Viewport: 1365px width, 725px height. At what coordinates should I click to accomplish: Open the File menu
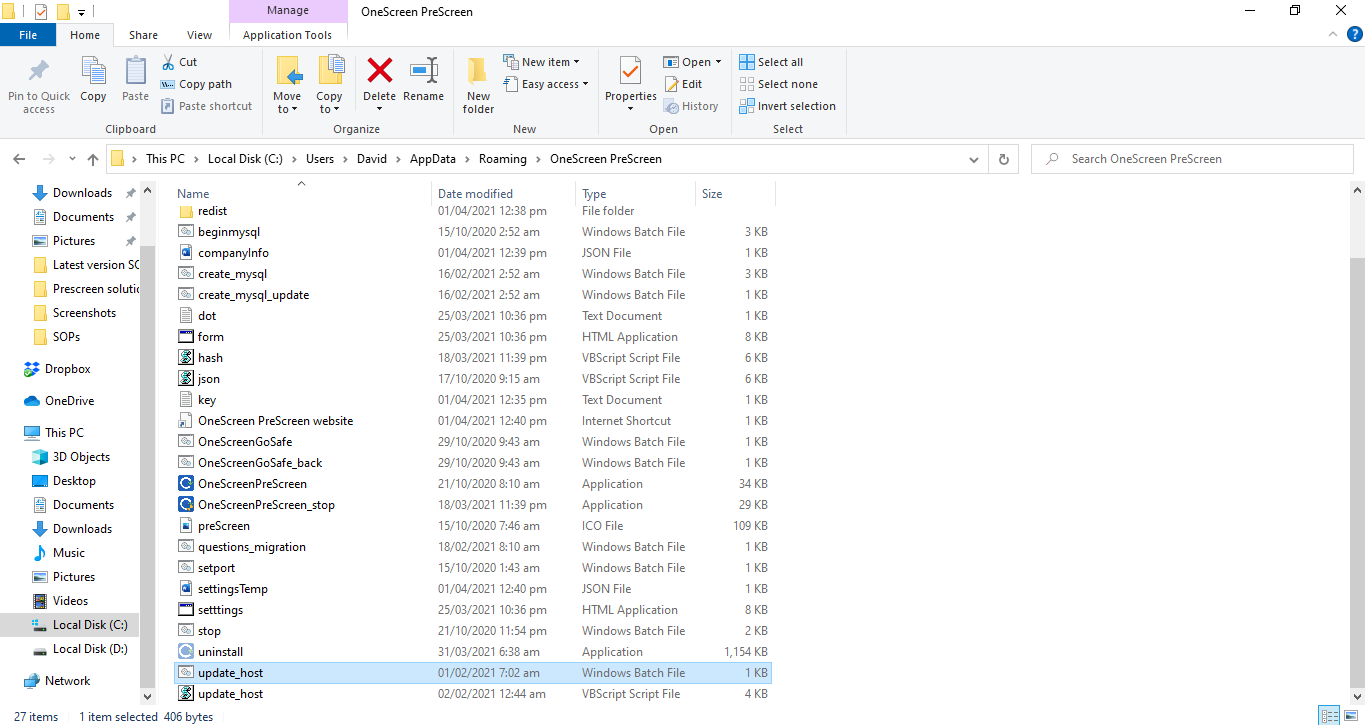28,35
